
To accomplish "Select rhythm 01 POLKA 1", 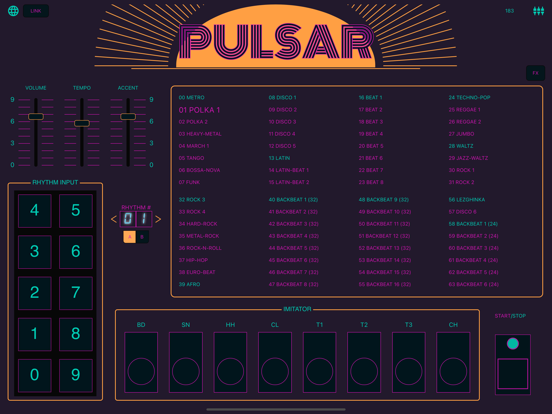I will point(199,110).
